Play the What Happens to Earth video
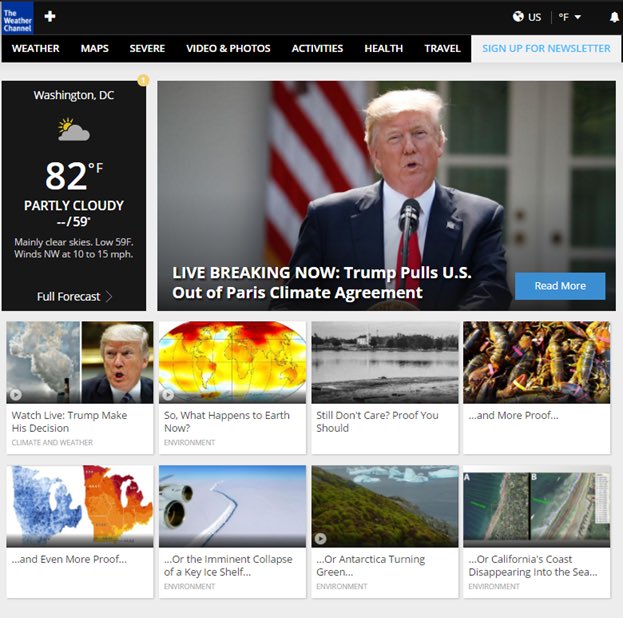Image resolution: width=623 pixels, height=618 pixels. coord(168,395)
